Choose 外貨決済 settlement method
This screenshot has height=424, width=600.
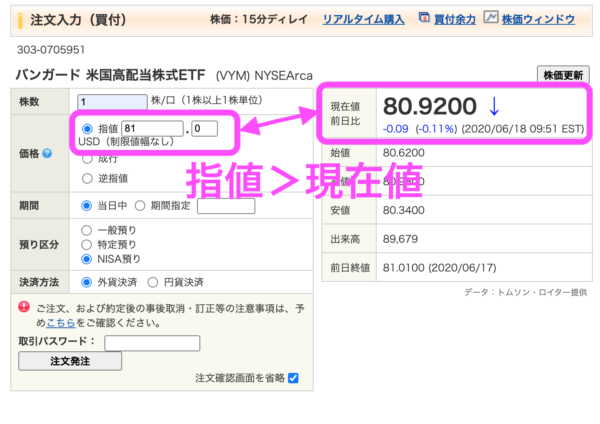pyautogui.click(x=86, y=282)
